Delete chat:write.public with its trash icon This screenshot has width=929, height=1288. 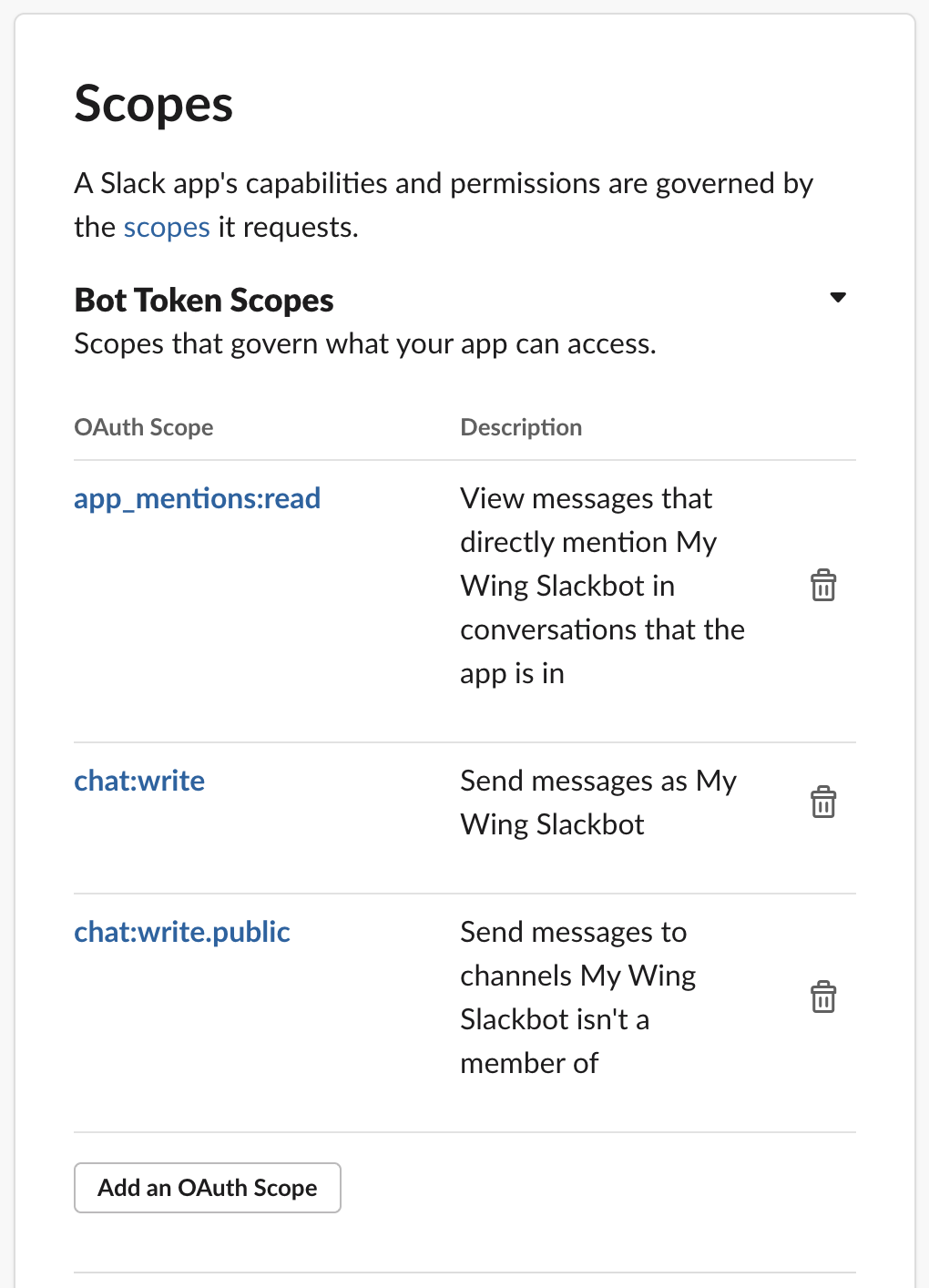click(x=823, y=997)
